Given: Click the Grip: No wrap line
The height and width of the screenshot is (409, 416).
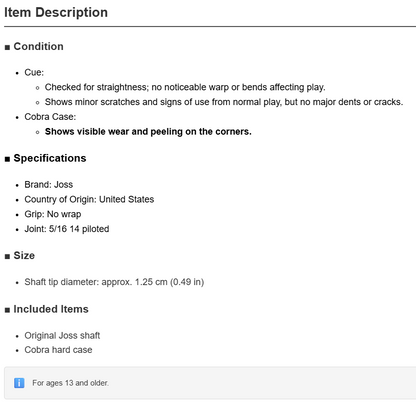Looking at the screenshot, I should [53, 214].
